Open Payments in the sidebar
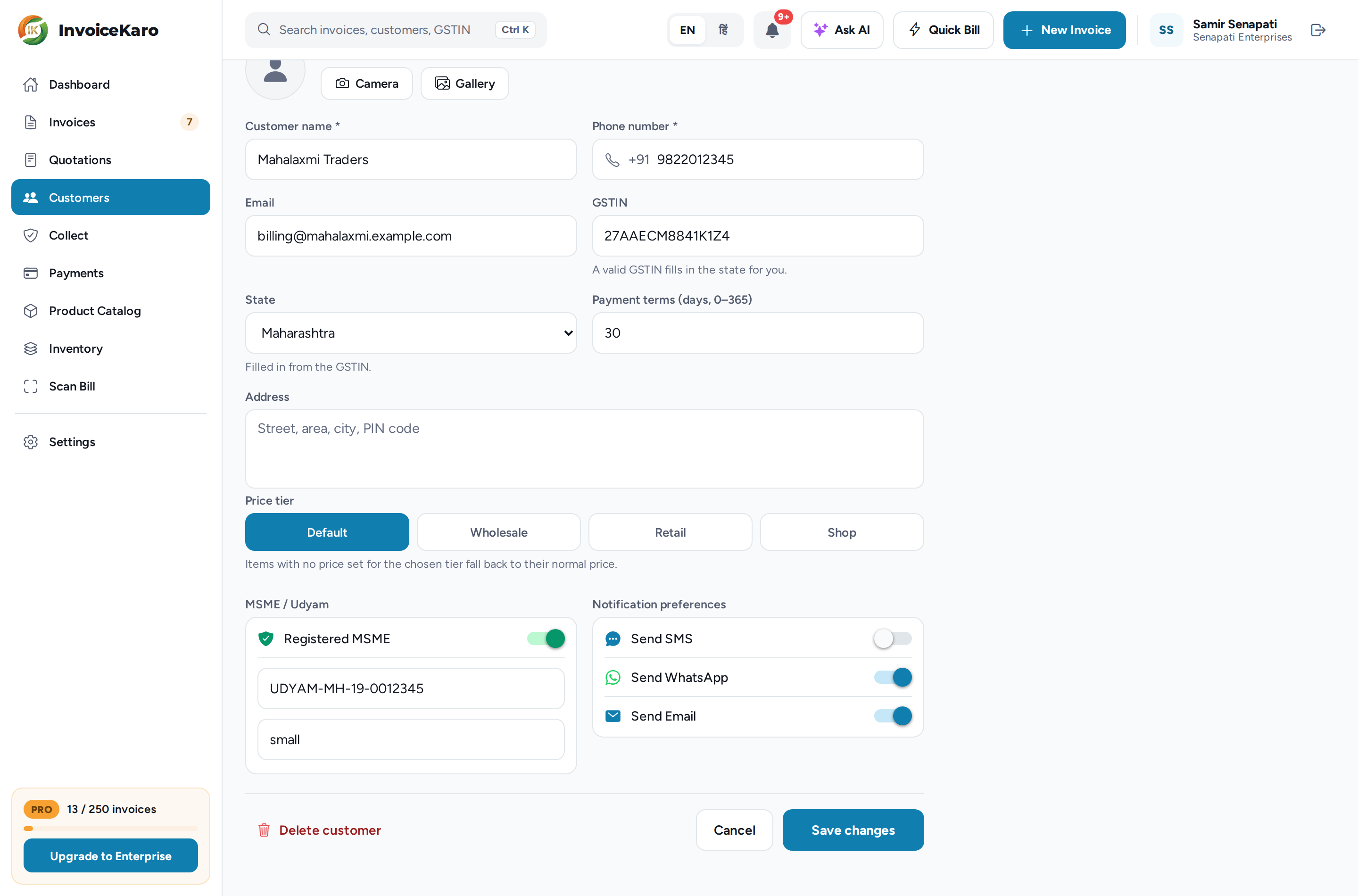 (111, 273)
